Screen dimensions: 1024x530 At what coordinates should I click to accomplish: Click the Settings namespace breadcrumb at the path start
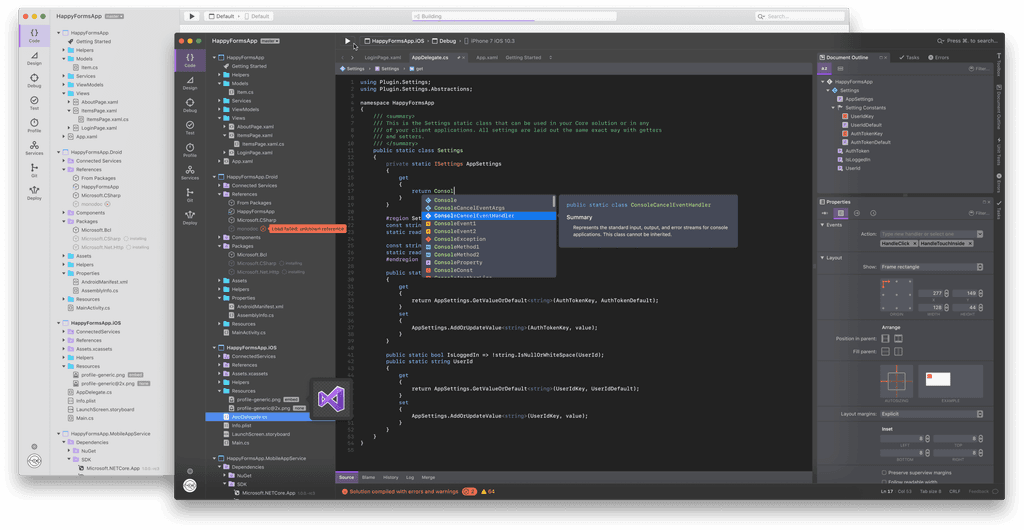(352, 69)
